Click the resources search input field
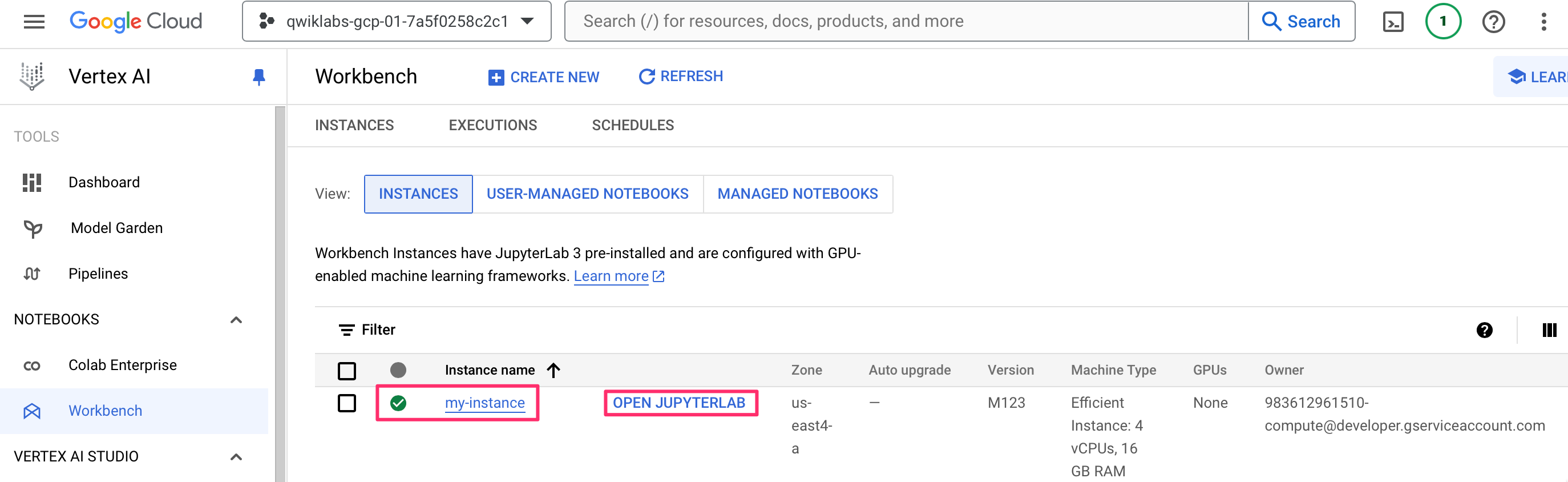This screenshot has width=1568, height=482. point(906,21)
